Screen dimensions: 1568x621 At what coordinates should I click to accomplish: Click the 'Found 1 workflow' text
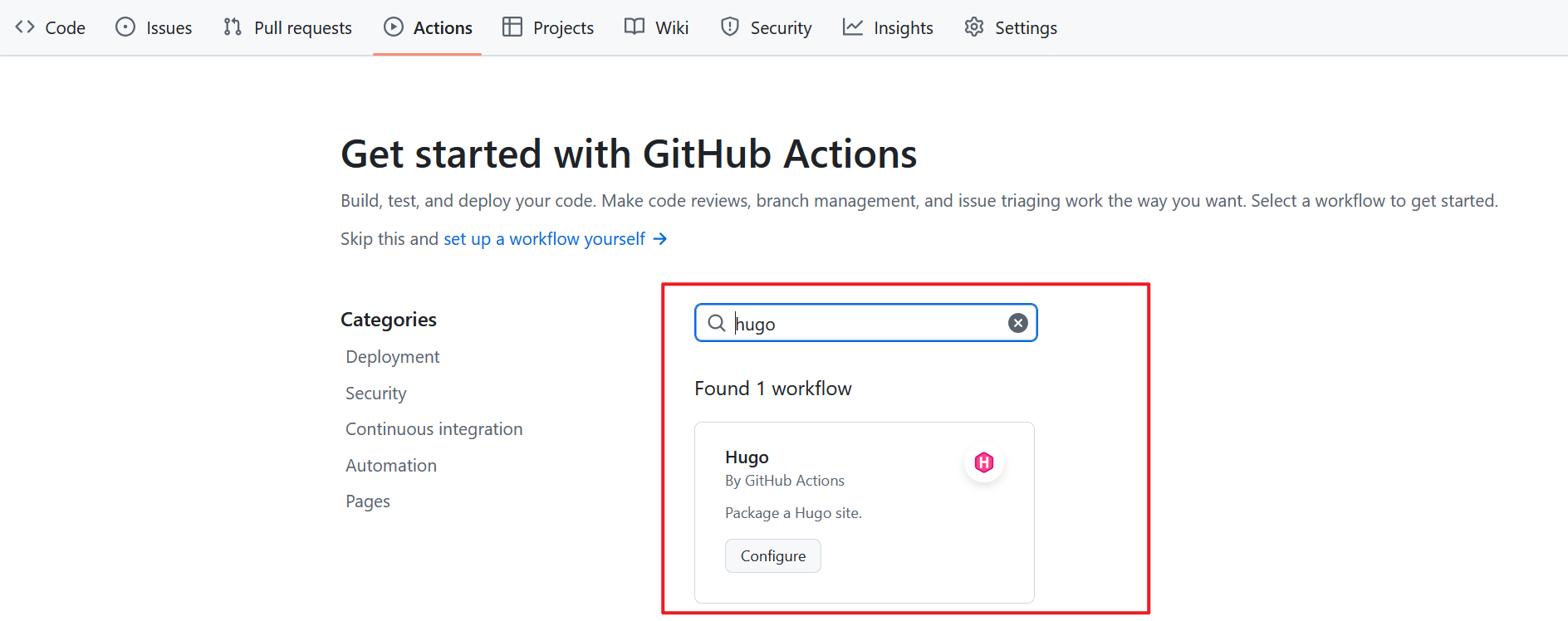(773, 389)
